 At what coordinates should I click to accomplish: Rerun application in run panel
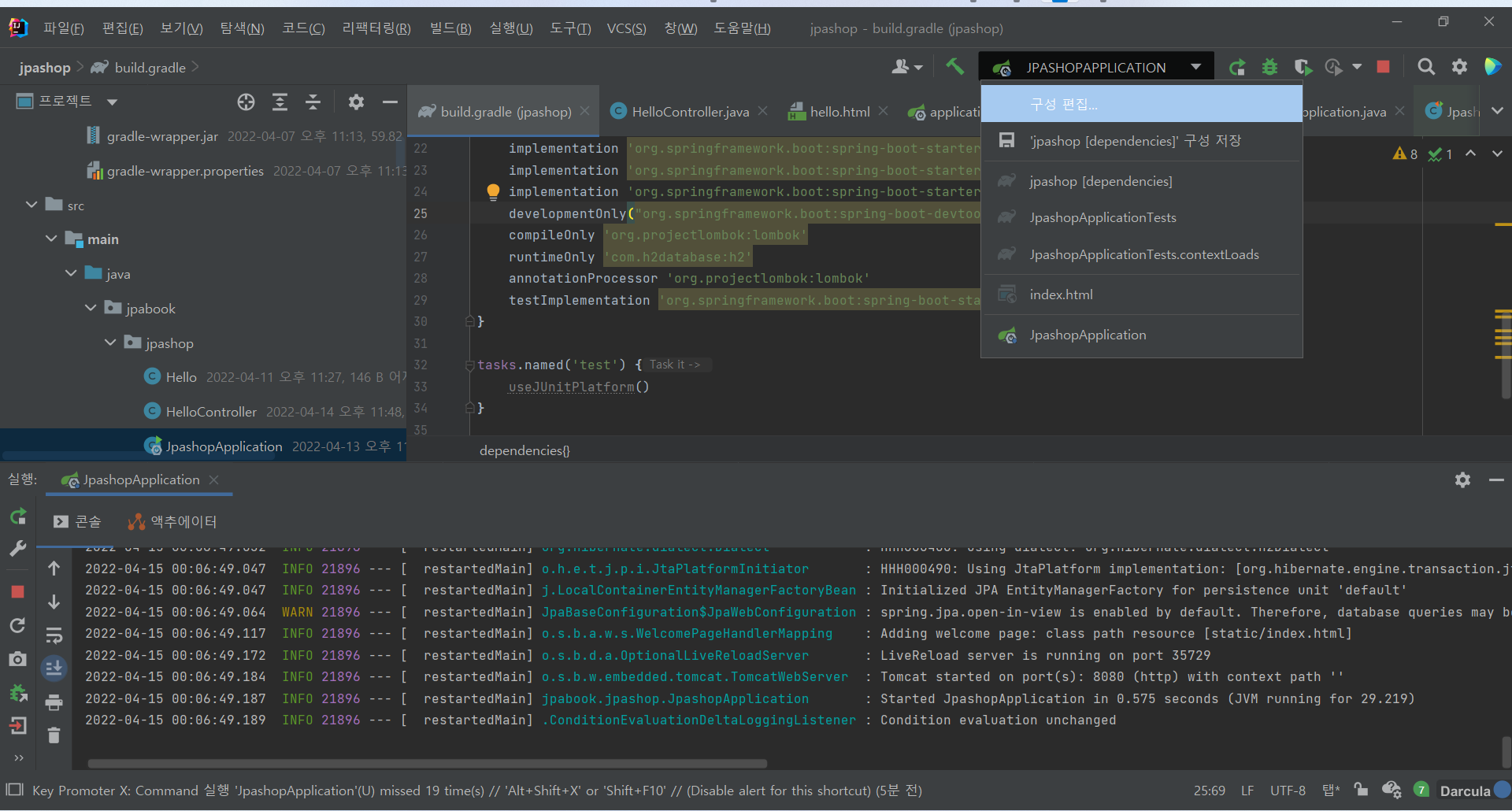point(18,516)
